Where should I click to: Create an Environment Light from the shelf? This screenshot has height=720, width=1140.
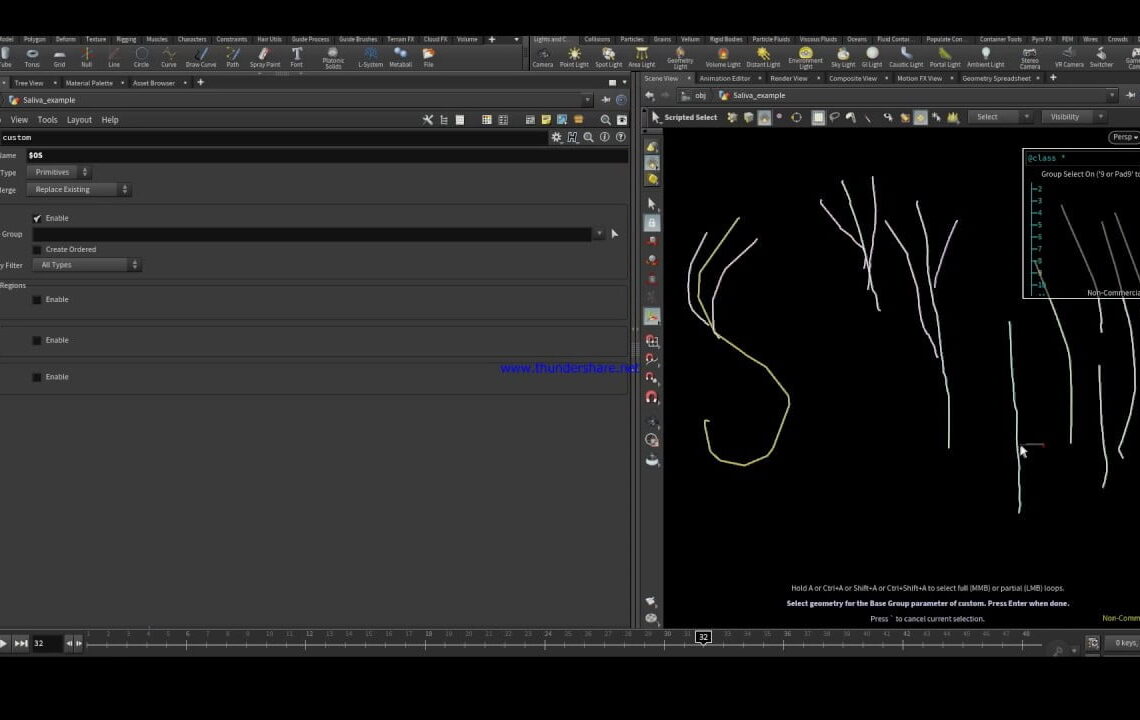click(806, 55)
